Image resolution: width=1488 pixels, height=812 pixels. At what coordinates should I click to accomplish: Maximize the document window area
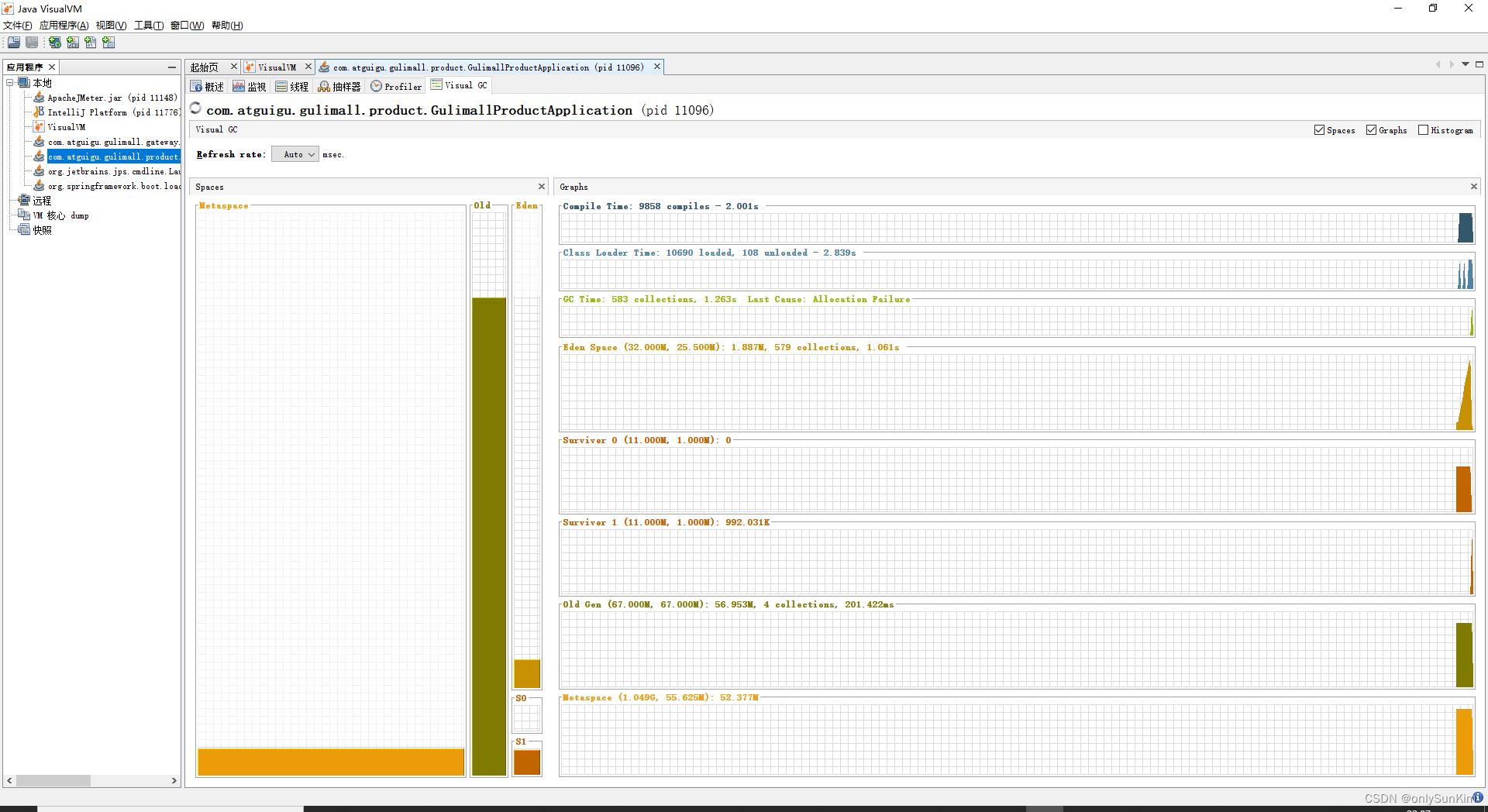coord(1479,64)
